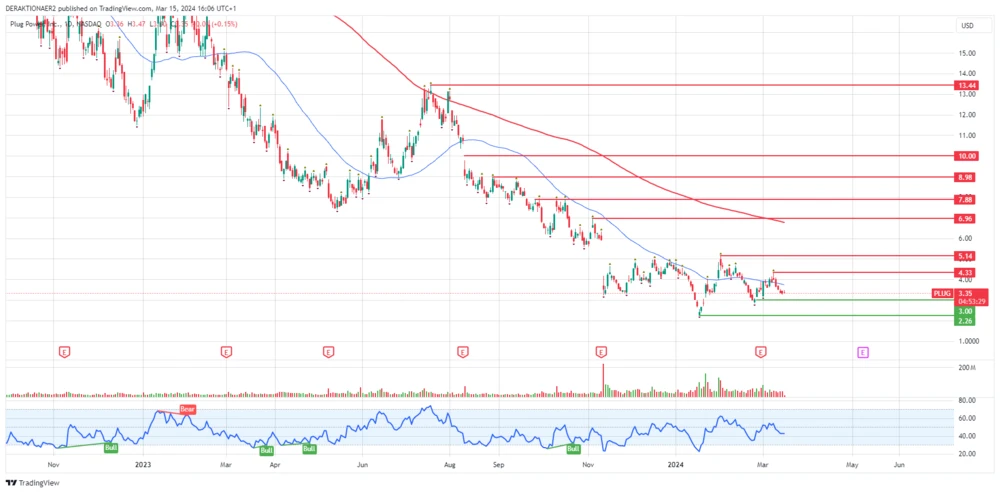Select the 6.96 red price label
The width and height of the screenshot is (1000, 493).
coord(964,218)
